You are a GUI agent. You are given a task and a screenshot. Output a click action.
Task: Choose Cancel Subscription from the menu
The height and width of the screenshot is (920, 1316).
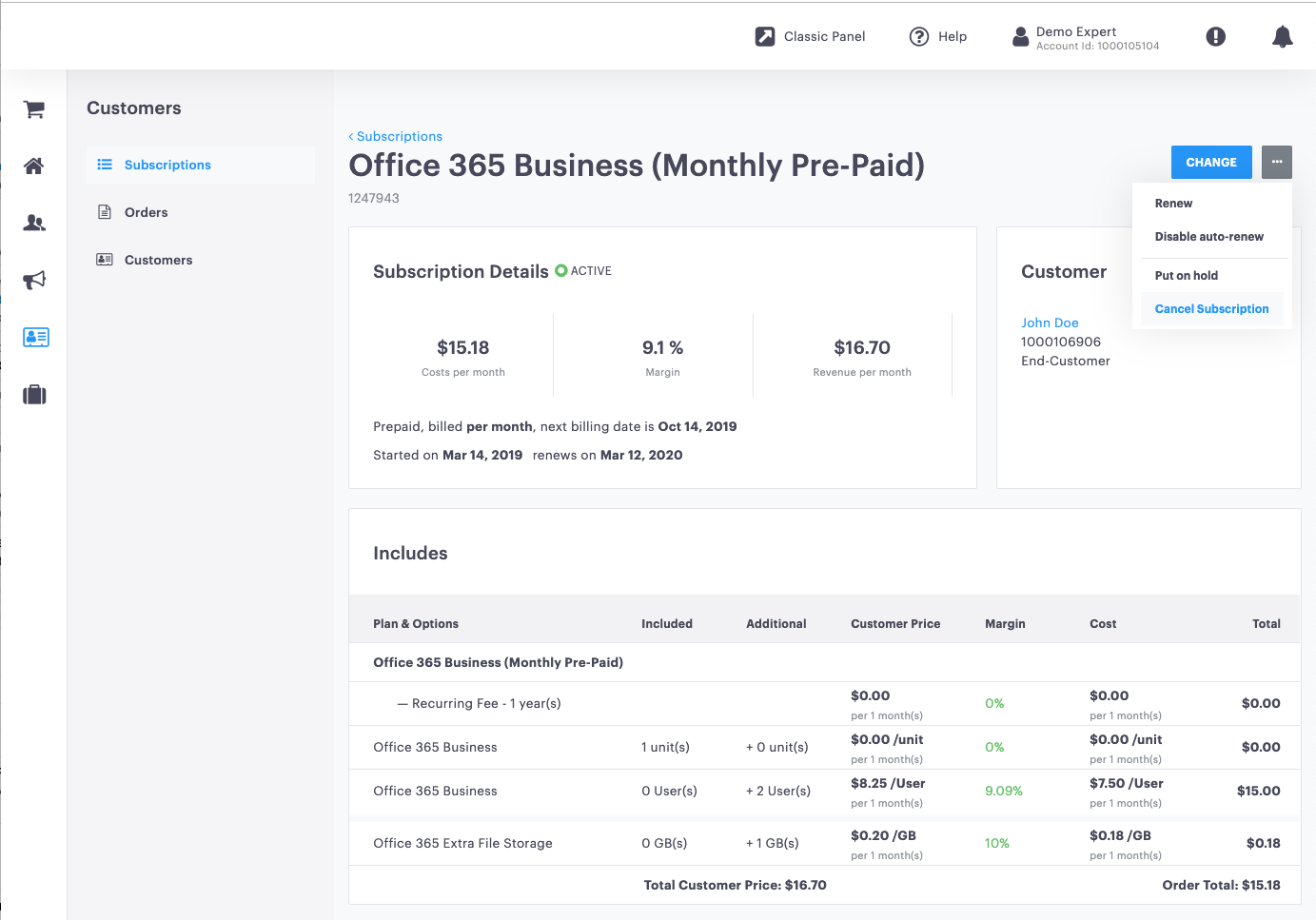(1212, 309)
